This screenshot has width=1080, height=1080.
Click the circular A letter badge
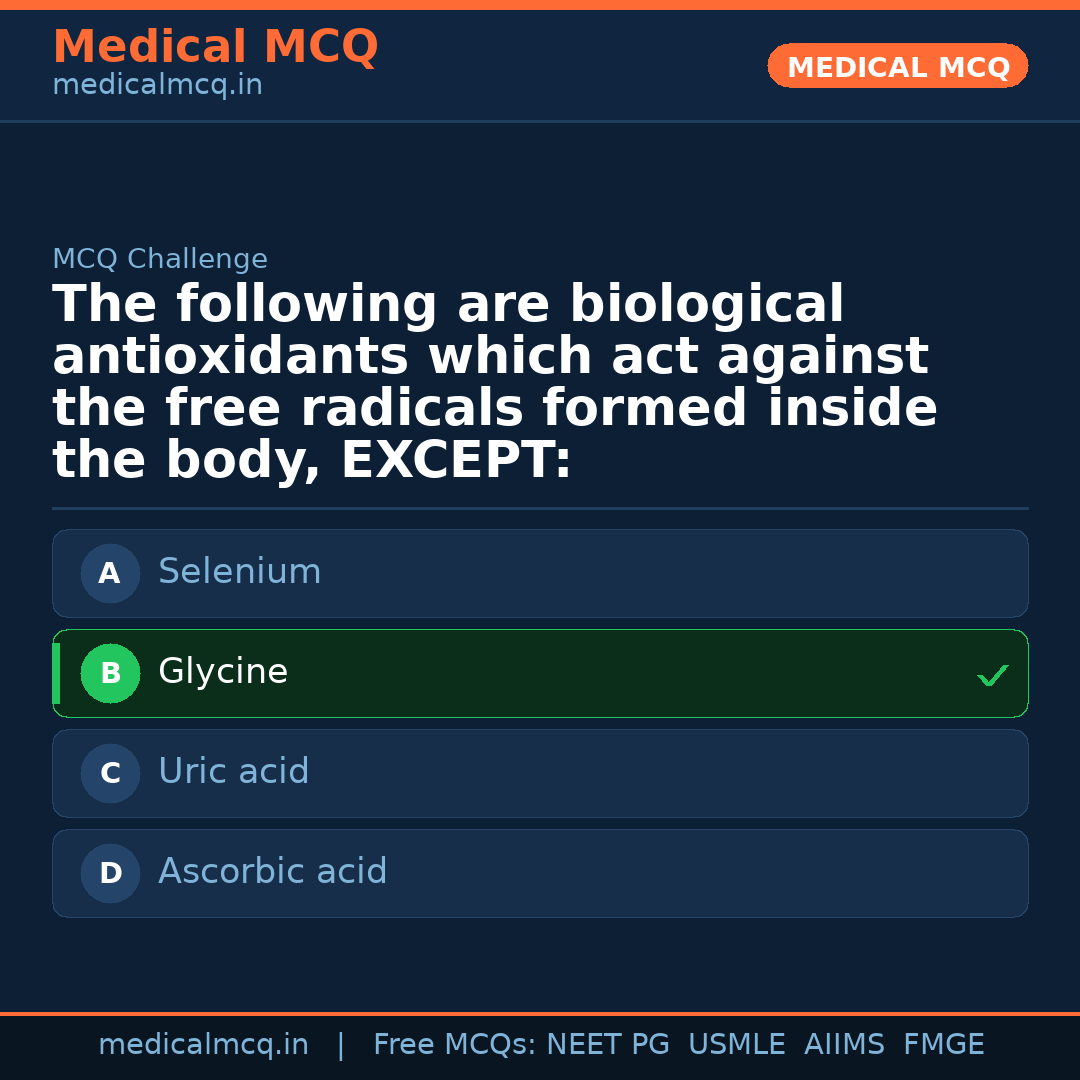[x=110, y=574]
